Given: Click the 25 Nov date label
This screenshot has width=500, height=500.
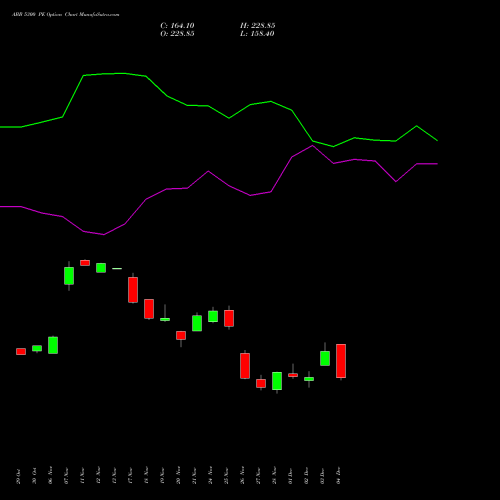Looking at the screenshot, I should coord(226,475).
